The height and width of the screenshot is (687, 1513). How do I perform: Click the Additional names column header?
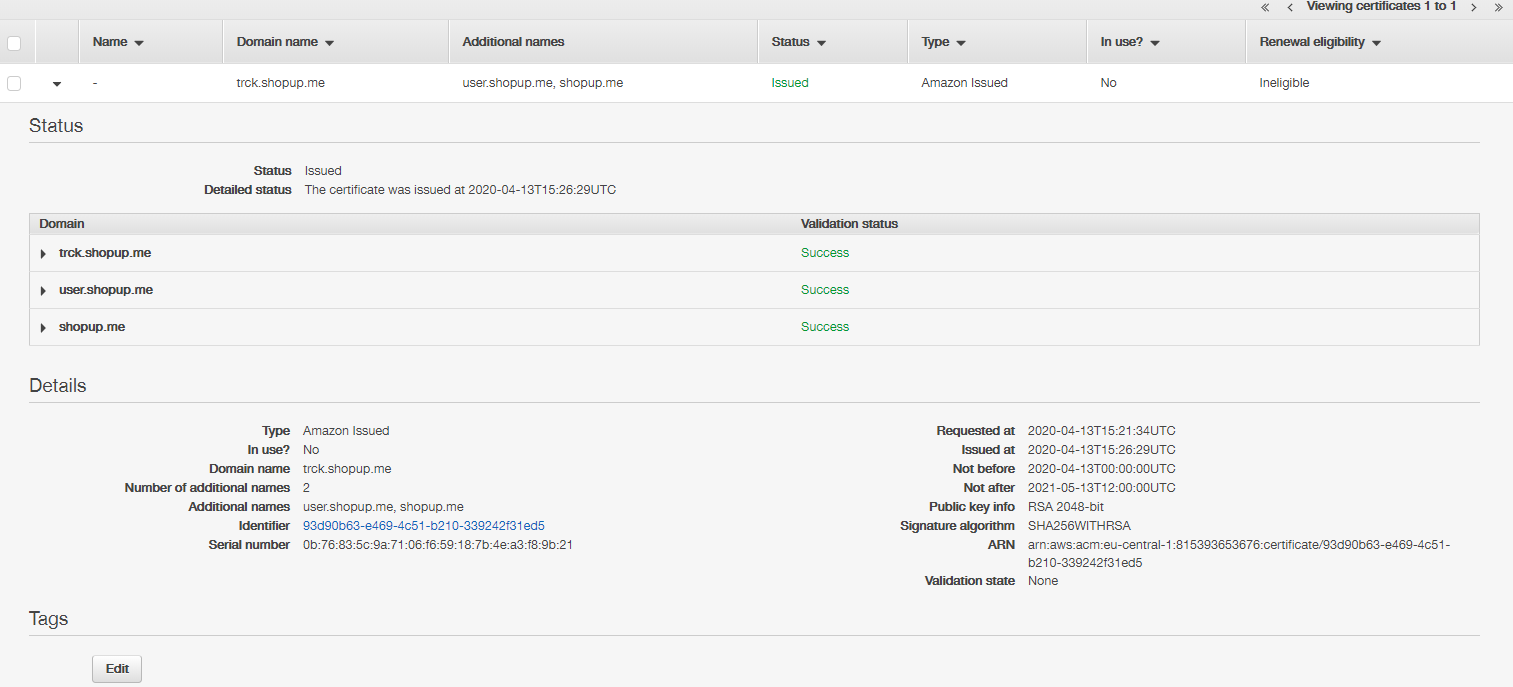pyautogui.click(x=513, y=42)
